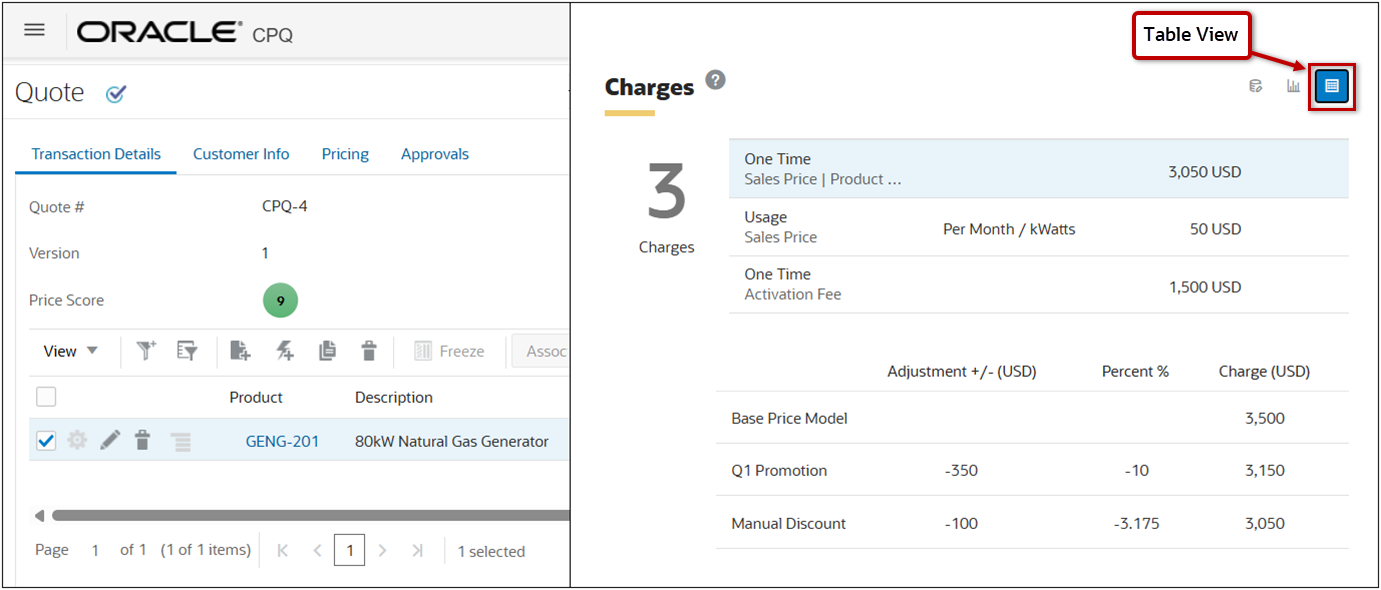Click the Charges help question mark icon

pyautogui.click(x=715, y=80)
